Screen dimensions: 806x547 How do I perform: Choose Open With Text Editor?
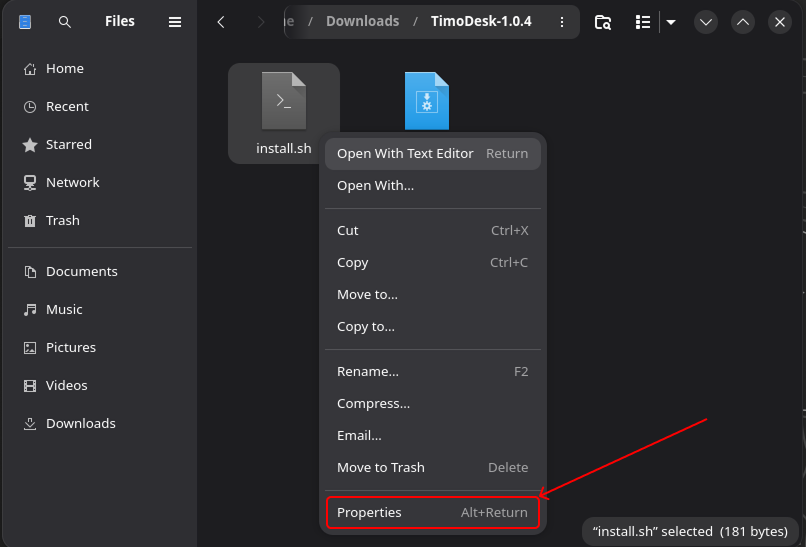click(433, 154)
